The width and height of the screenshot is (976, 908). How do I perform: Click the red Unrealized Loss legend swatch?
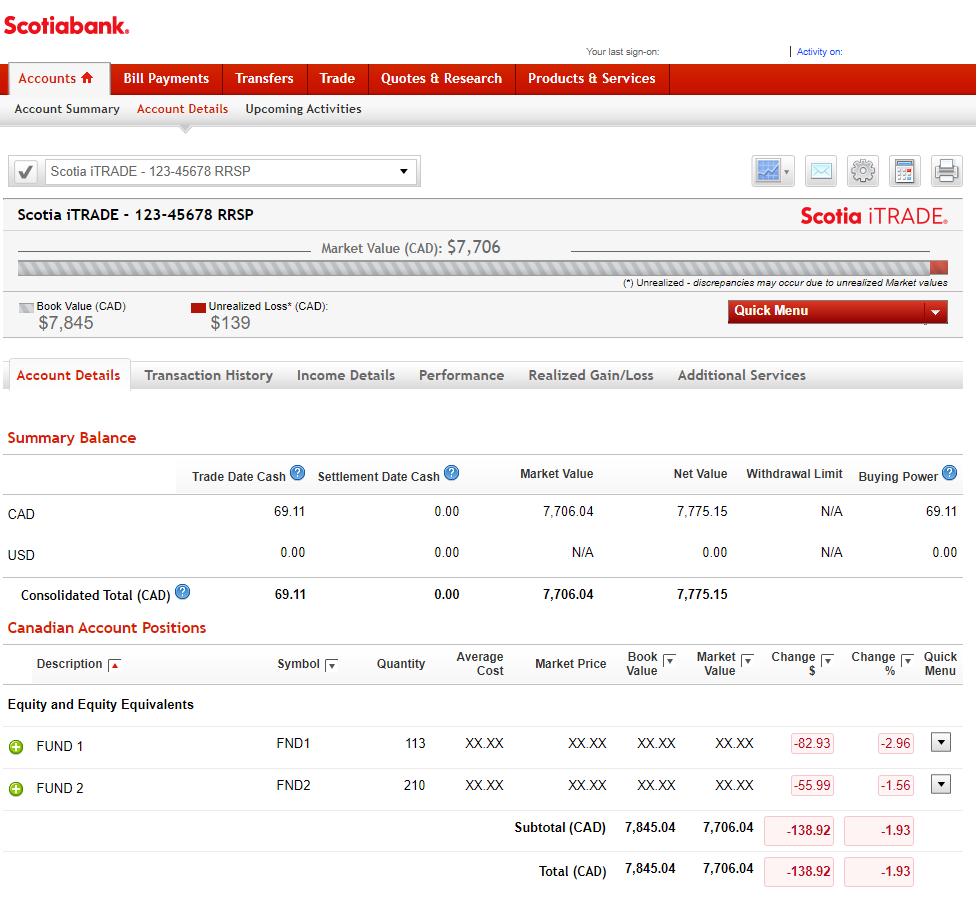point(198,307)
